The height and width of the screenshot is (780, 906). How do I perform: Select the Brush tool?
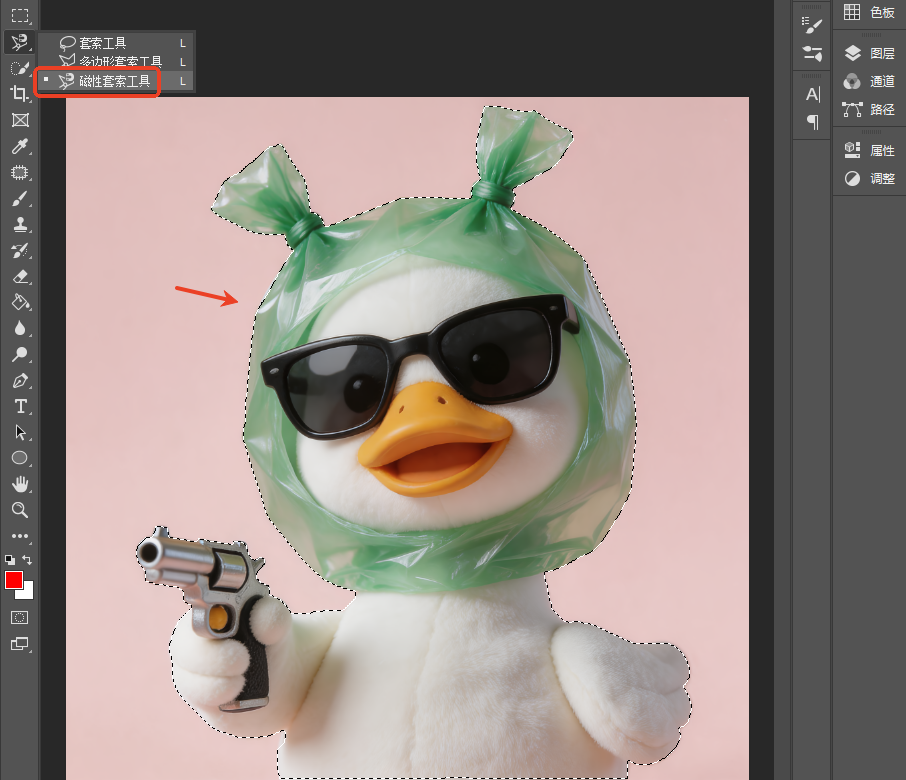click(x=20, y=199)
